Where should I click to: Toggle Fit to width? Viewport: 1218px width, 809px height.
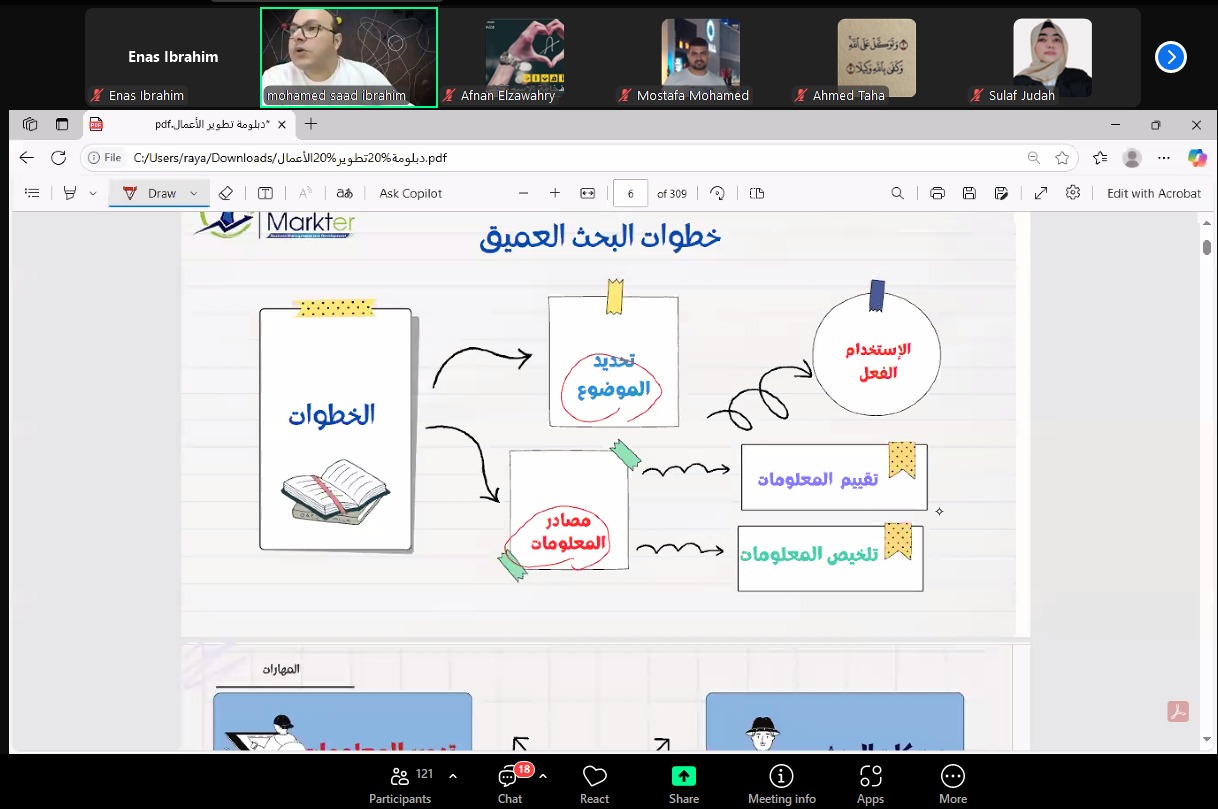pyautogui.click(x=588, y=193)
